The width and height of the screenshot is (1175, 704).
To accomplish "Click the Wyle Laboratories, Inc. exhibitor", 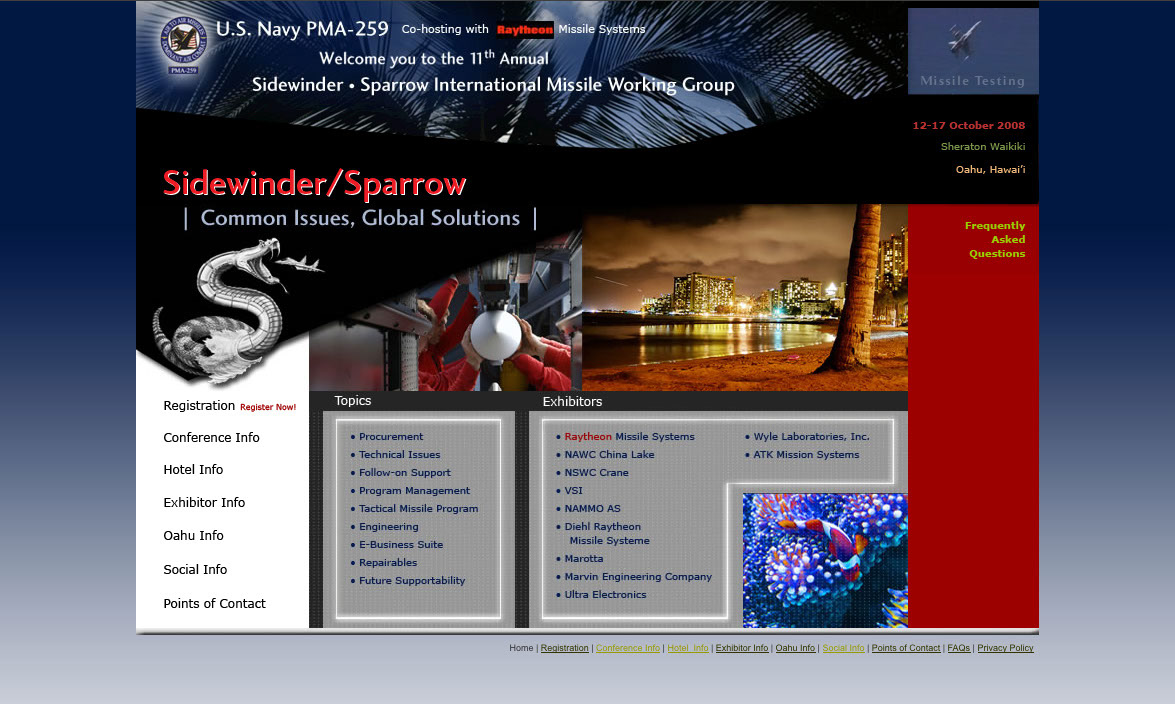I will tap(812, 436).
